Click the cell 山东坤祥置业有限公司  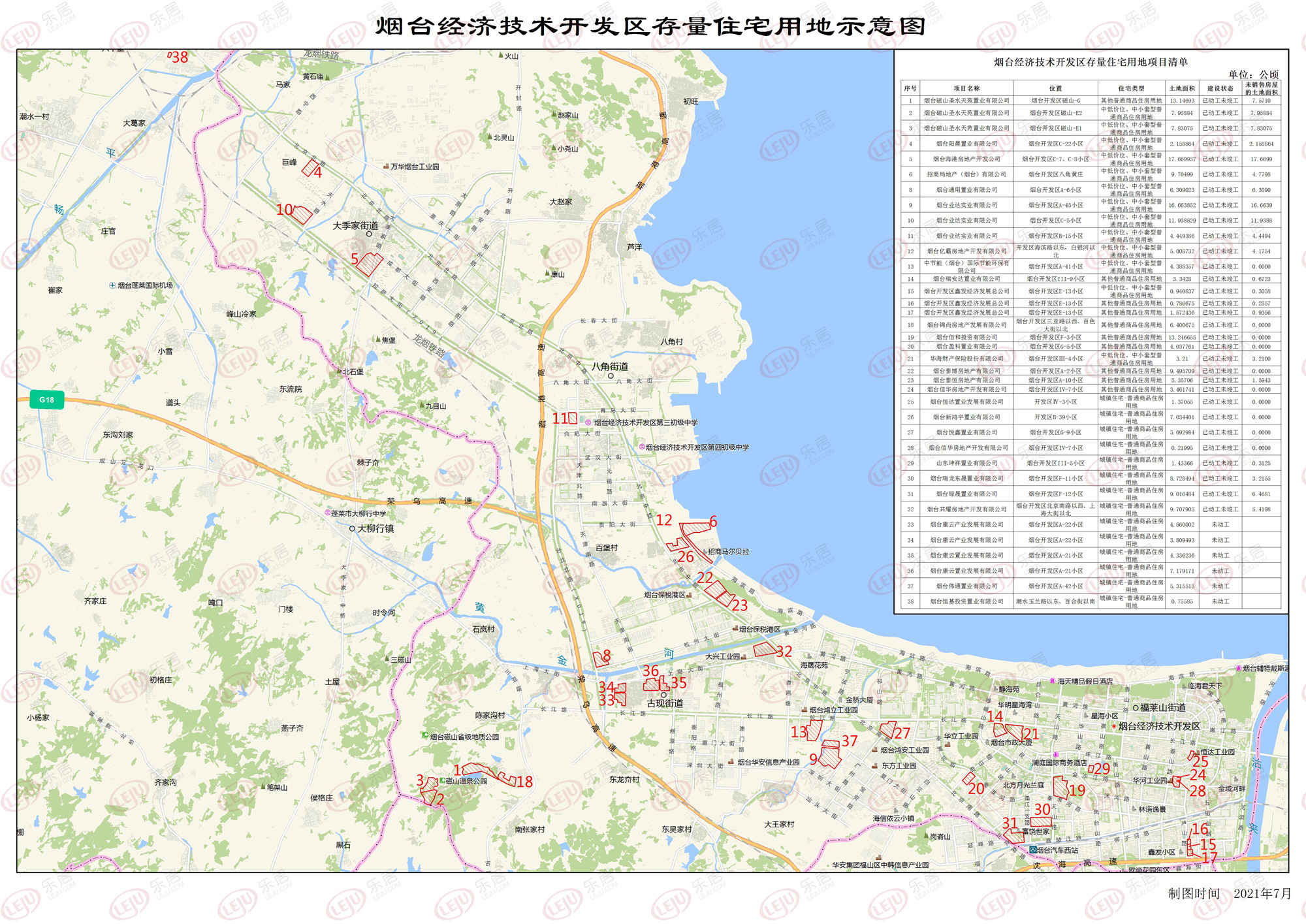pos(966,464)
